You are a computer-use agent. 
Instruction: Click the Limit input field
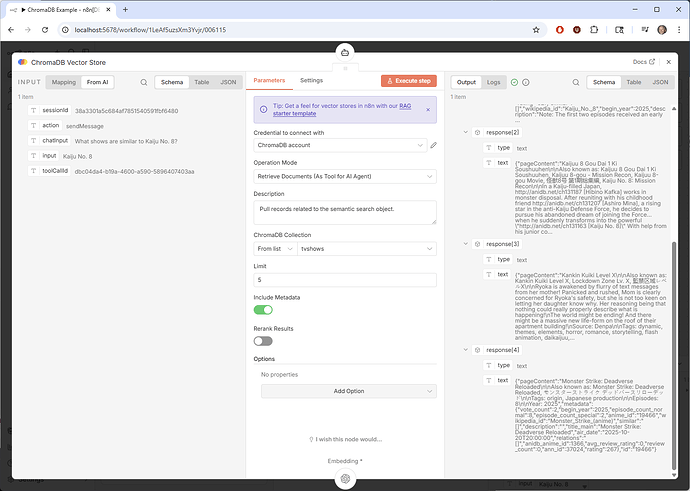coord(345,280)
